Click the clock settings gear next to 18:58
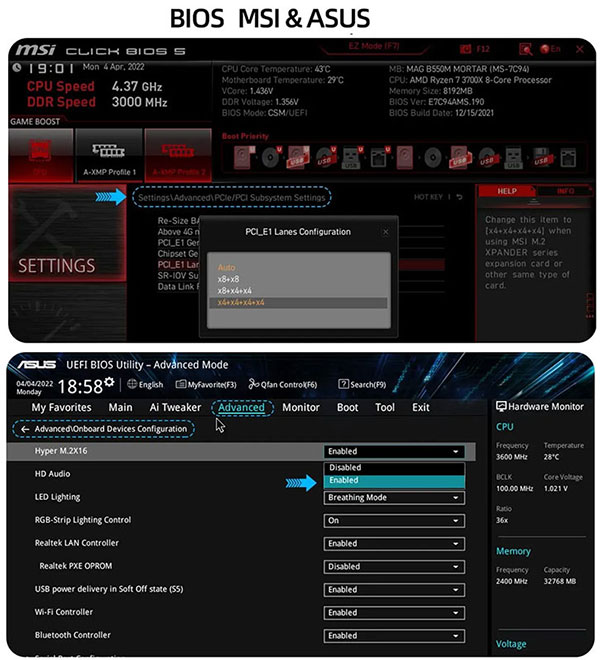Screen dimensions: 600x660 coord(109,382)
